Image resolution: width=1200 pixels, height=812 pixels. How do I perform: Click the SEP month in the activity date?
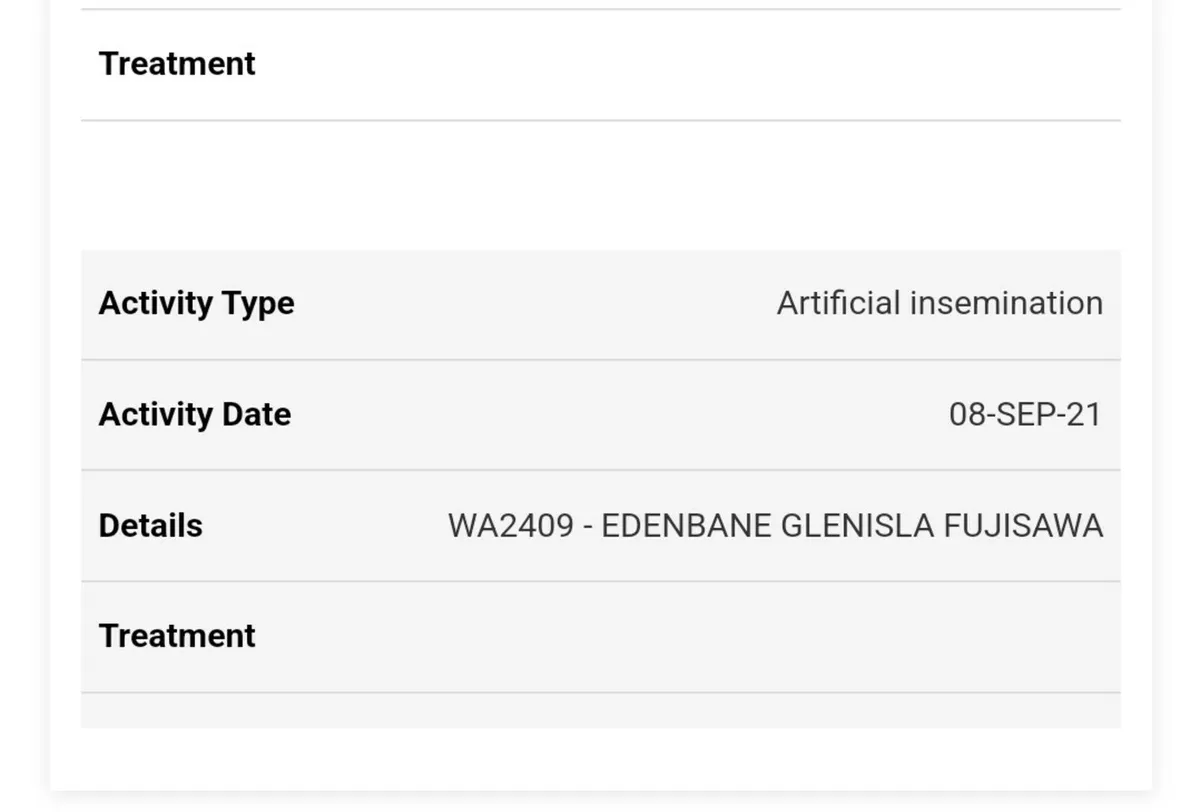click(x=1026, y=414)
